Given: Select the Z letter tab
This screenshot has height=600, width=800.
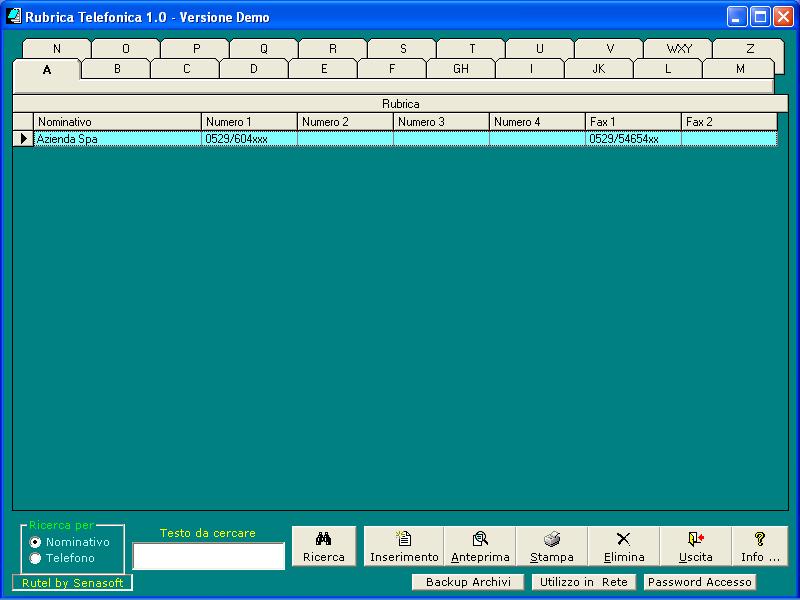Looking at the screenshot, I should click(x=749, y=48).
